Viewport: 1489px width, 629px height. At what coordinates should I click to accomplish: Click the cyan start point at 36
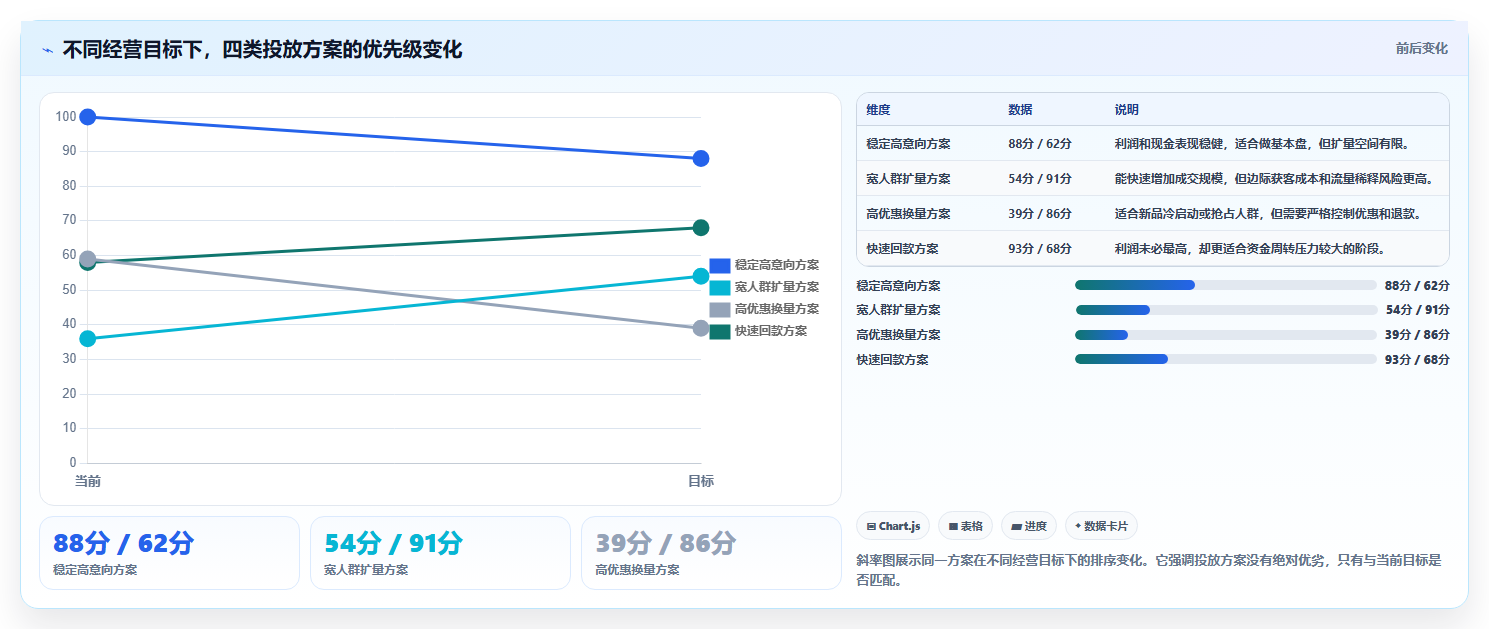pyautogui.click(x=88, y=338)
